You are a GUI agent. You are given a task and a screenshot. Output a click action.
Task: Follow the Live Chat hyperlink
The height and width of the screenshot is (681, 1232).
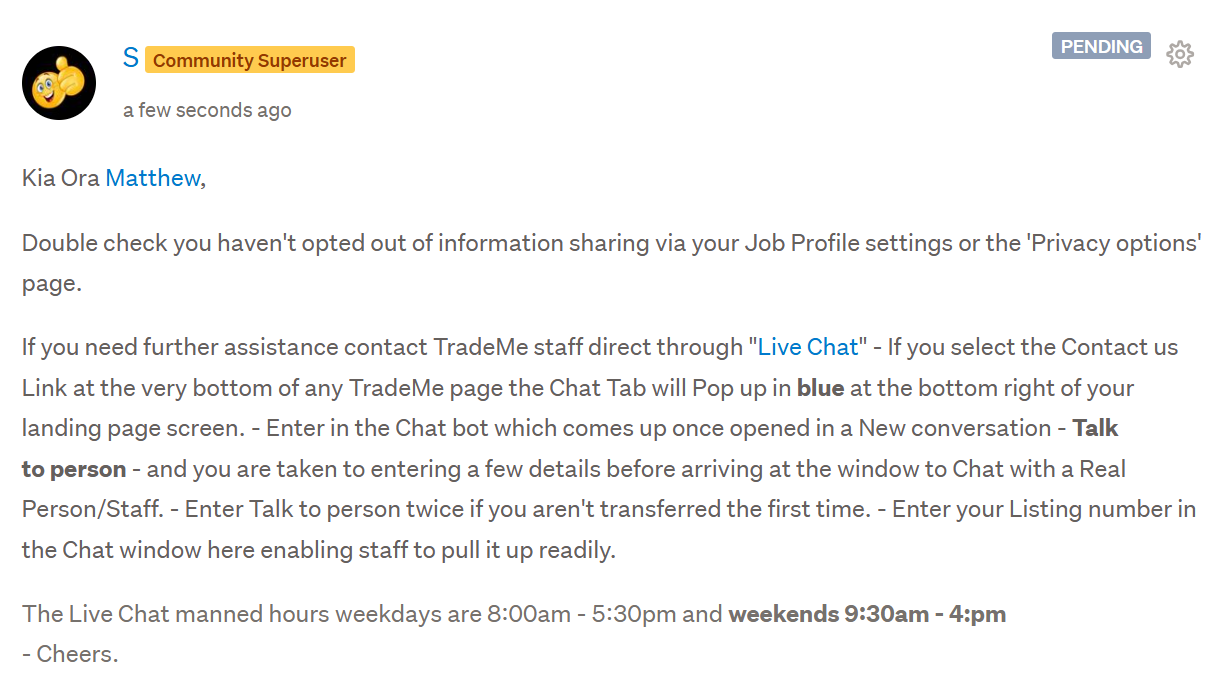[x=808, y=347]
